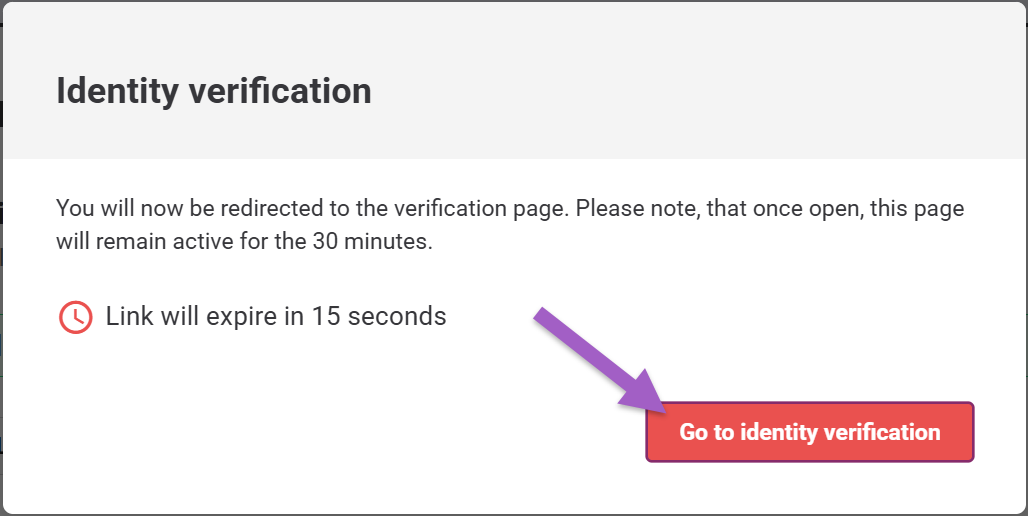The image size is (1028, 516).
Task: Click the clock hands inside the red circle
Action: 78,319
